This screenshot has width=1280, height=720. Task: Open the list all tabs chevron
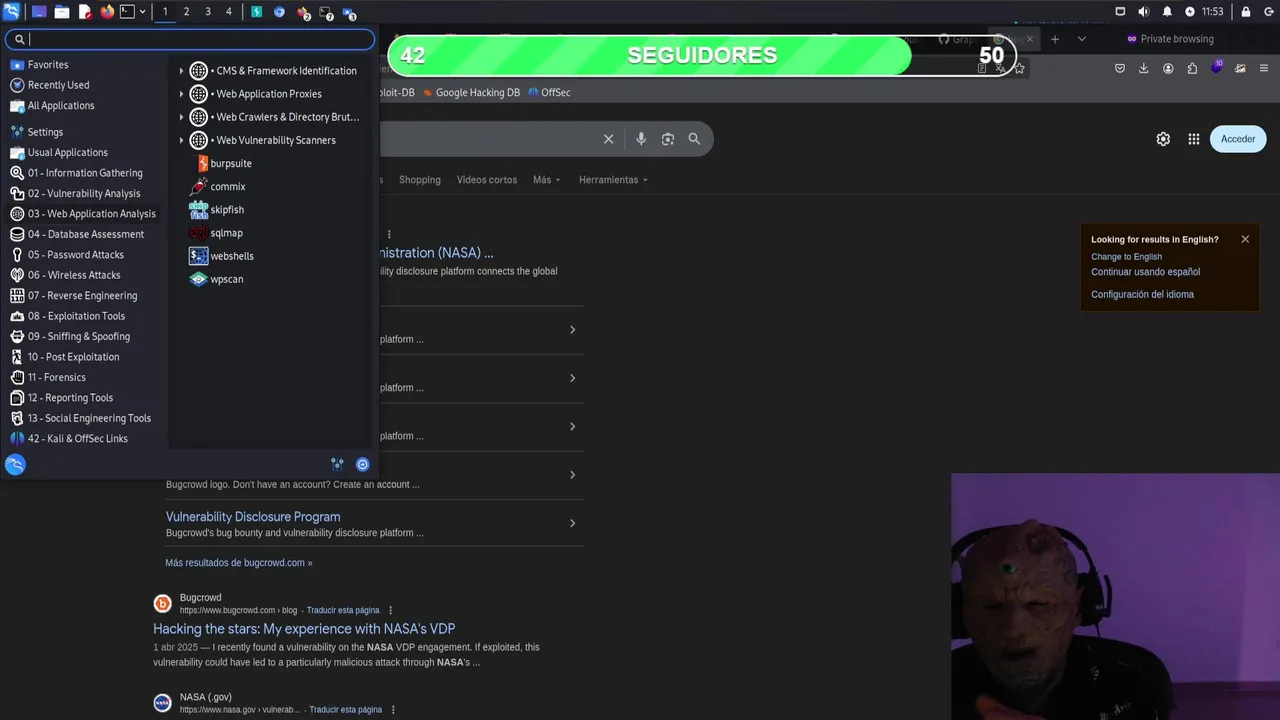click(1081, 39)
